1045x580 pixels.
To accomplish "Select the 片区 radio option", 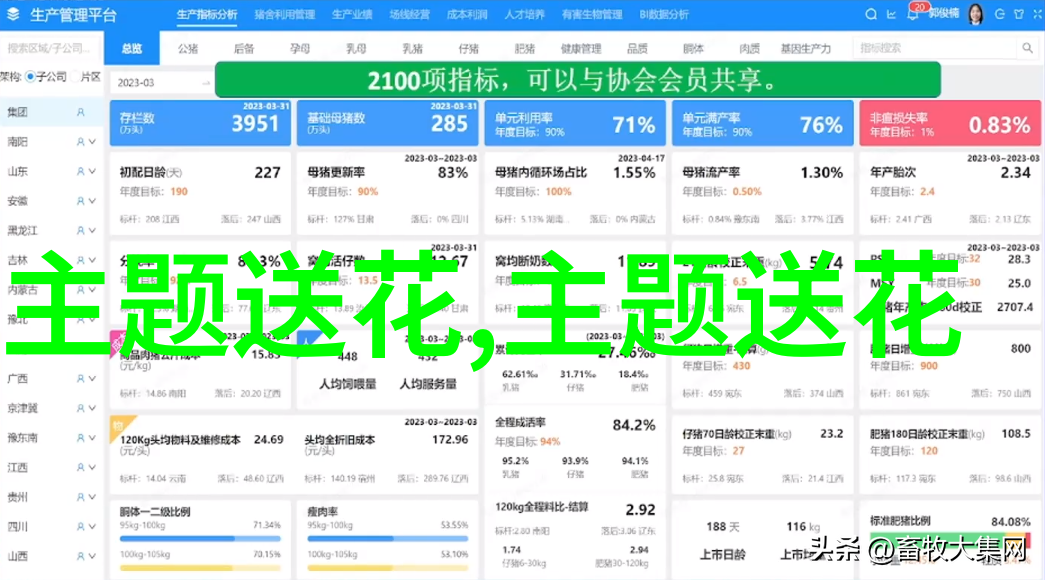I will [75, 77].
